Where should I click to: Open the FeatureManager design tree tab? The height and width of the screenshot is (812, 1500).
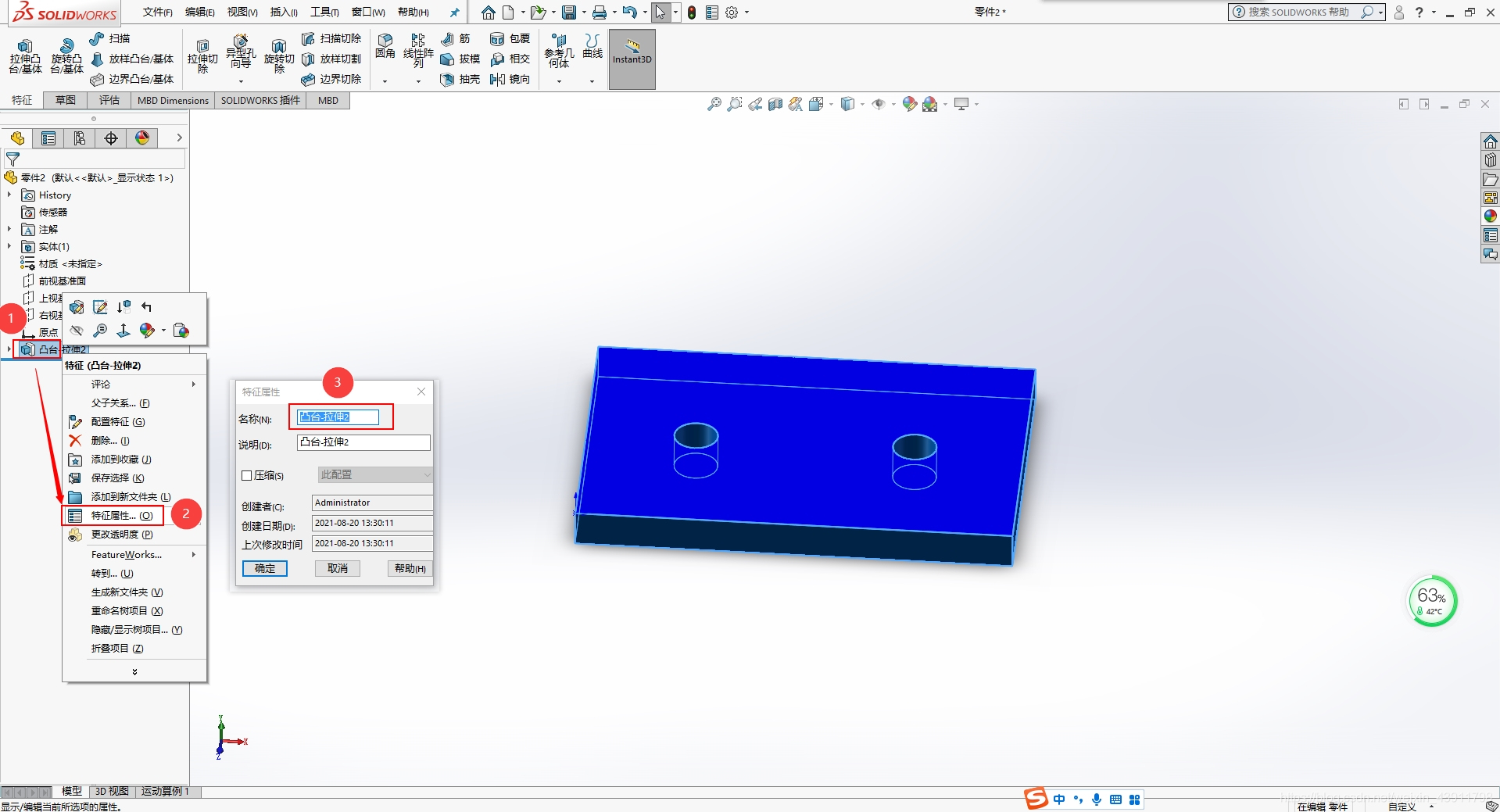click(x=17, y=138)
